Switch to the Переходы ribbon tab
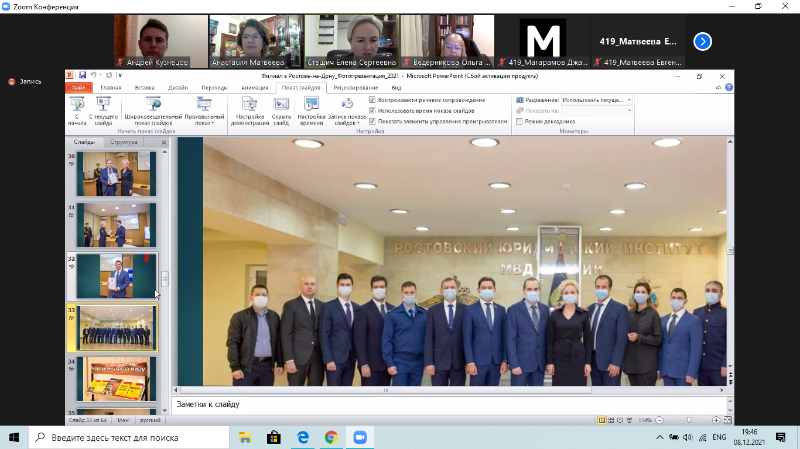This screenshot has height=449, width=800. click(214, 88)
